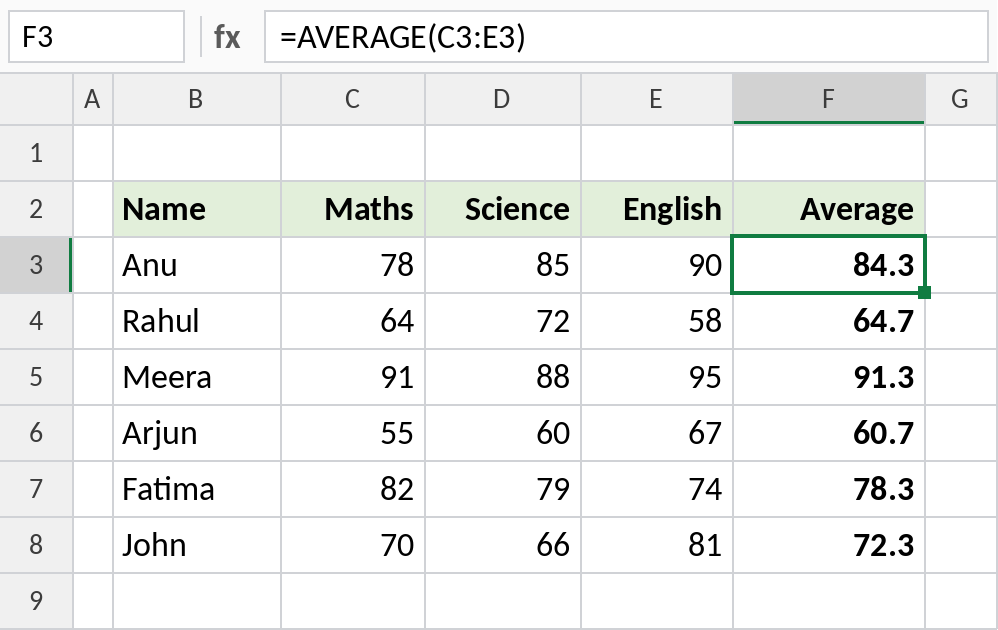Click the Science header cell
The height and width of the screenshot is (630, 998).
503,209
